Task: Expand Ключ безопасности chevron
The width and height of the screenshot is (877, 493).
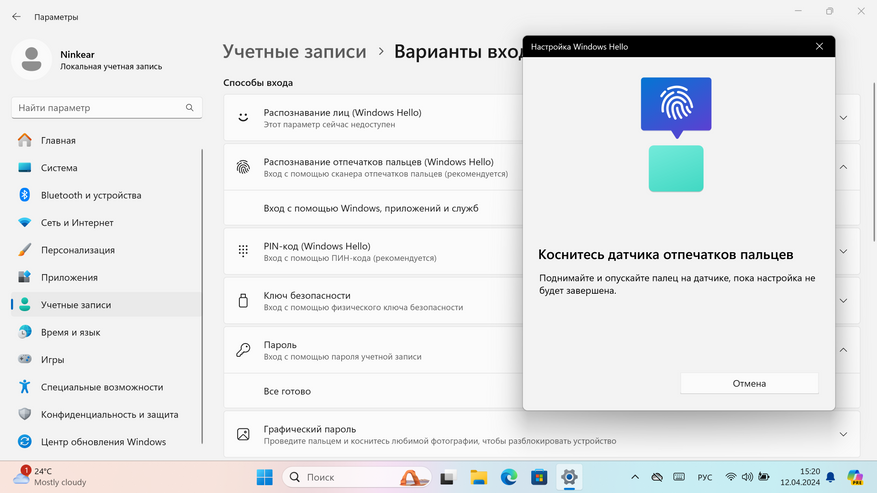Action: 843,301
